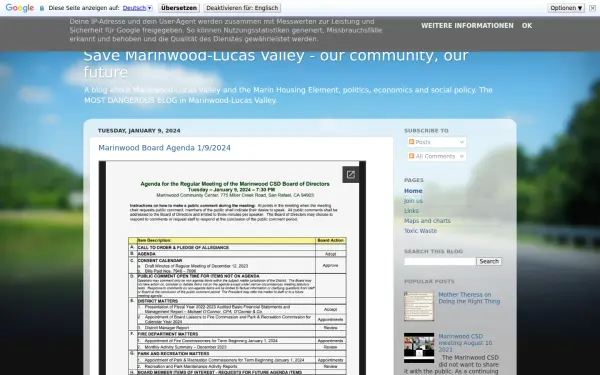Open the Links page

[x=411, y=211]
